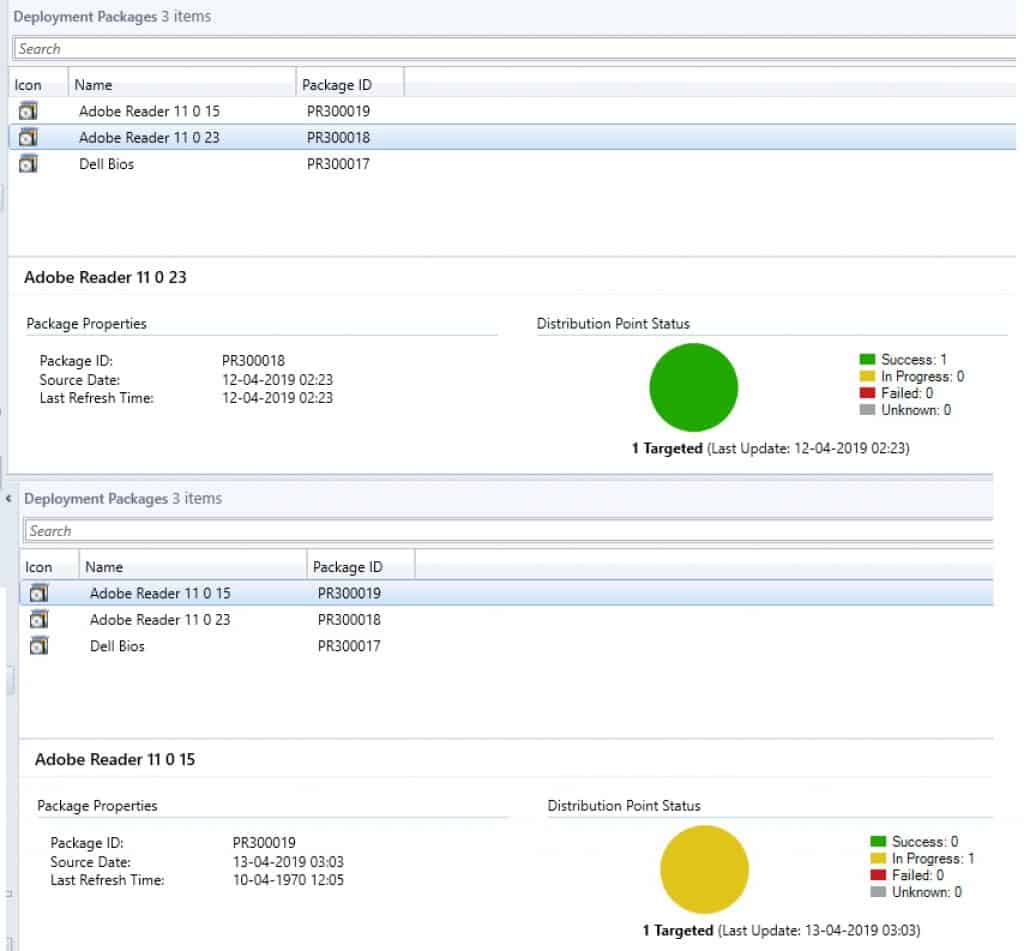
Task: Sort by Name column in bottom list
Action: 193,567
